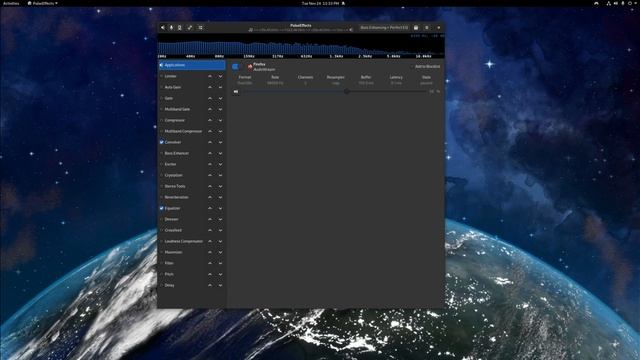Open the Bass Enhancing + Perfect EQ presets button
This screenshot has height=360, width=640.
tap(384, 28)
